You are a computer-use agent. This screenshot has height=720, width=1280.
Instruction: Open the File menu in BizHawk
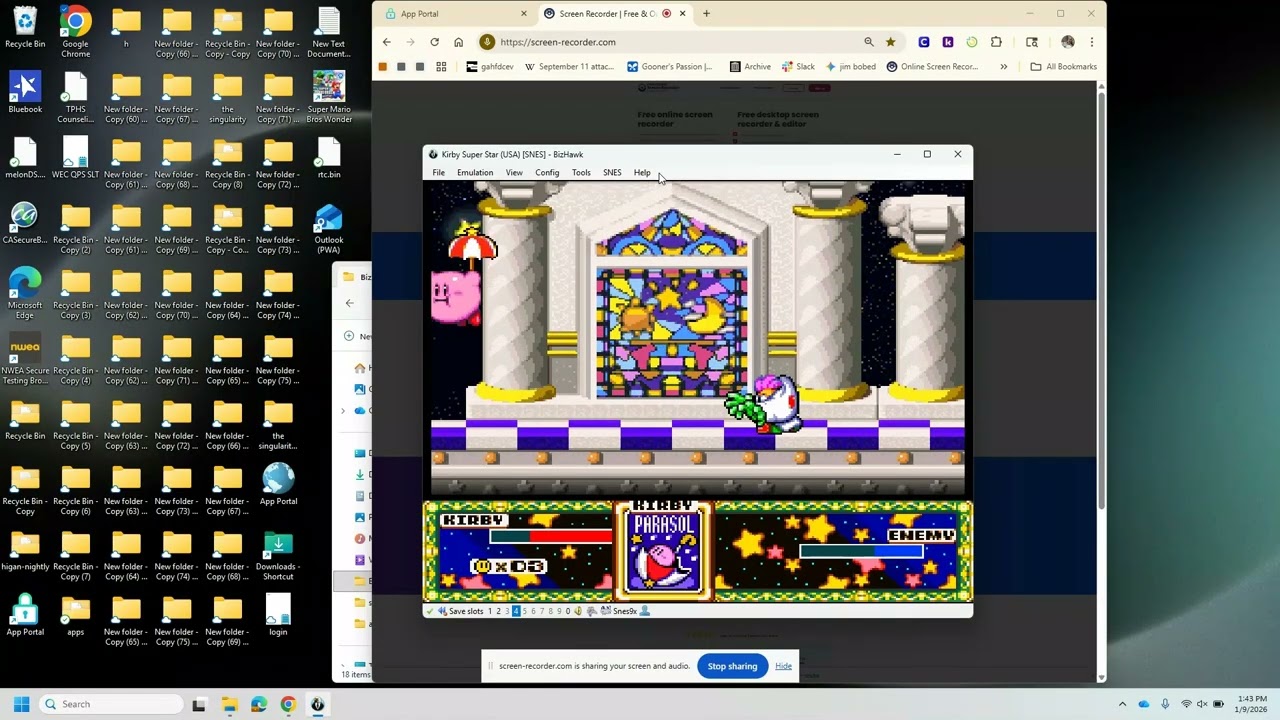point(438,173)
